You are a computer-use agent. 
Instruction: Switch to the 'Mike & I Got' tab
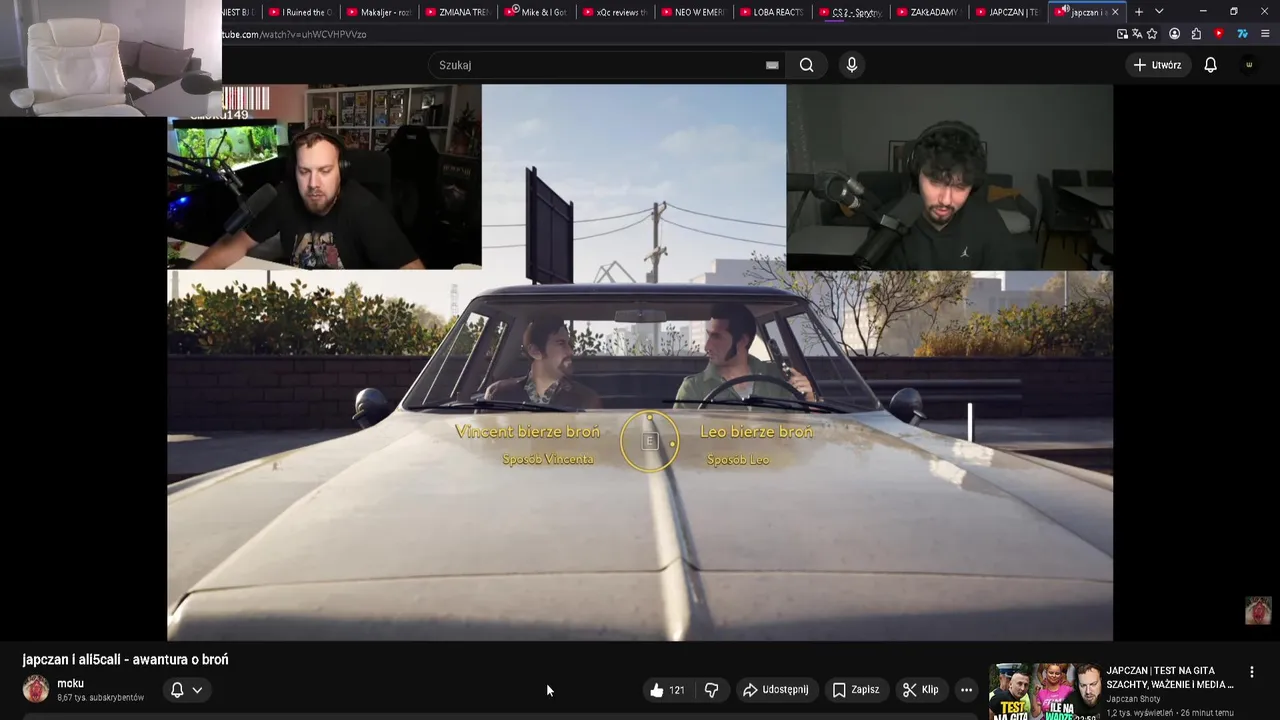pos(536,12)
